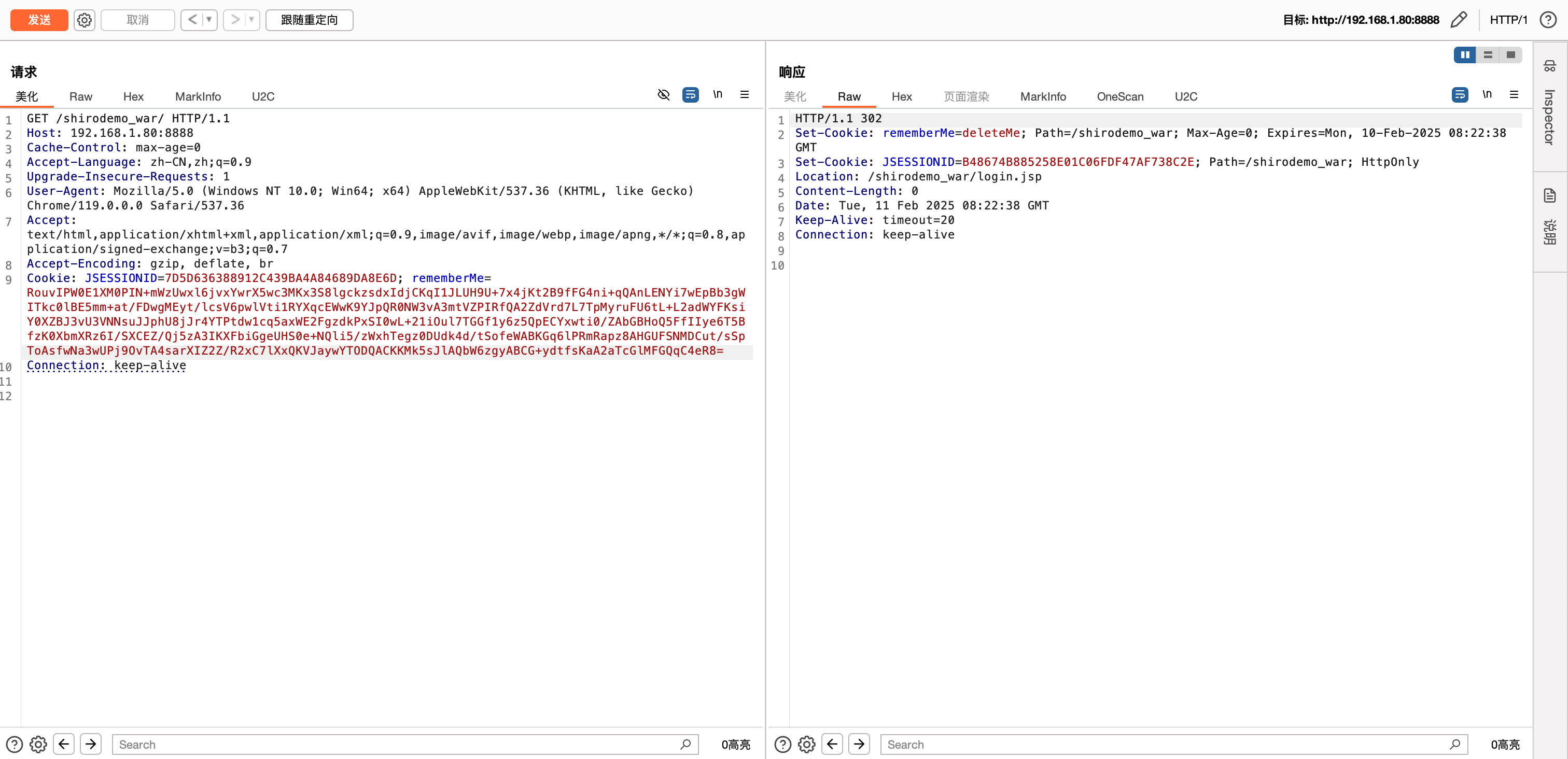Click the pencil icon to edit target
1568x759 pixels.
1459,20
